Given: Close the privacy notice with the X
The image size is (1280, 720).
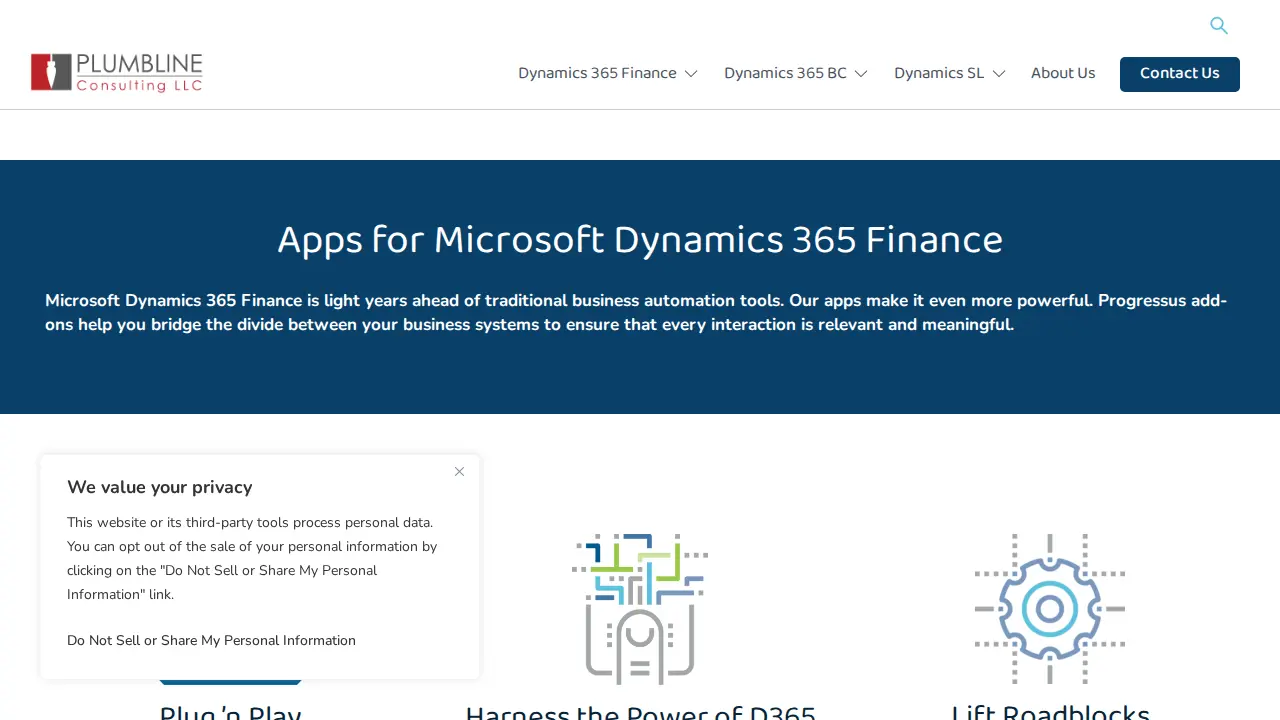Looking at the screenshot, I should click(x=459, y=472).
